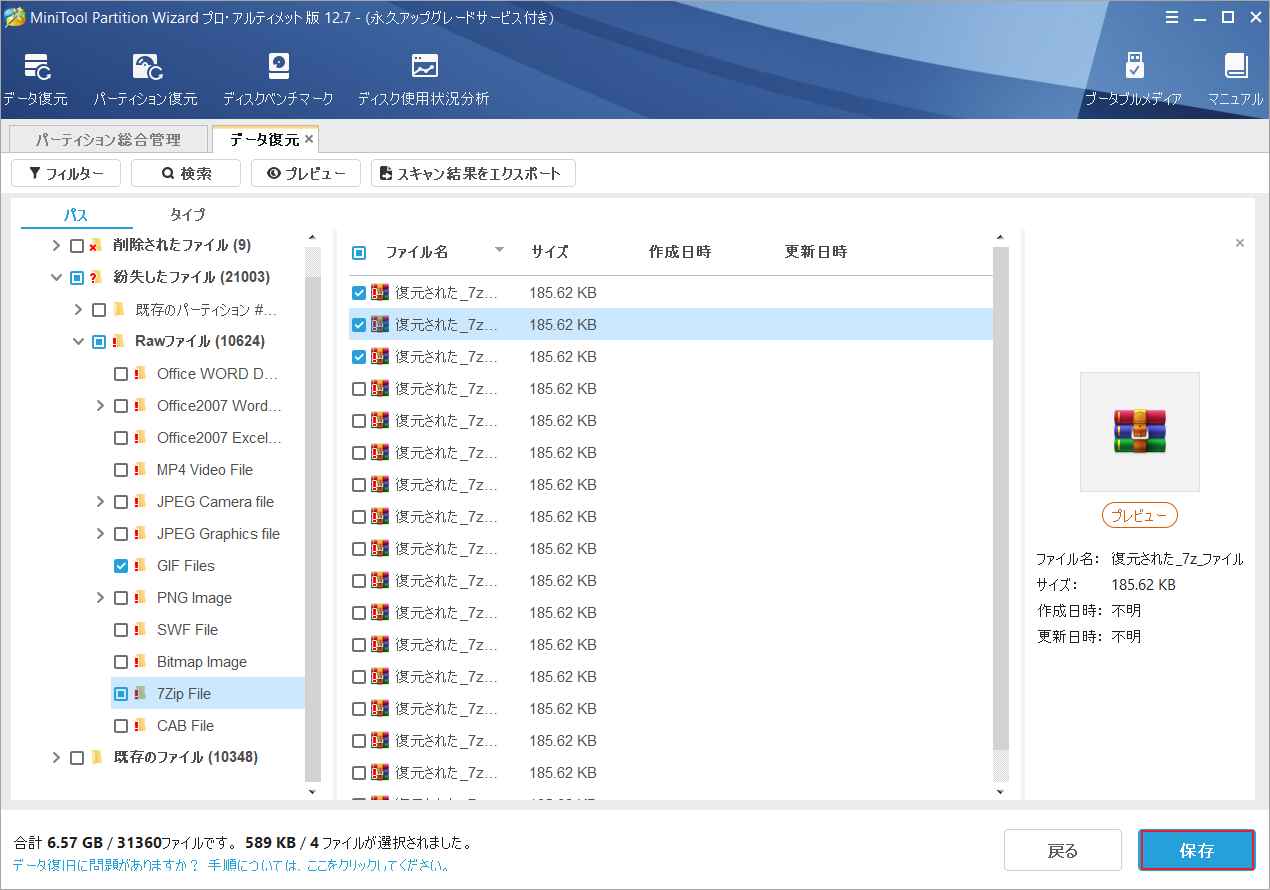Start ディスクベンチマーク (Disk Benchmark)
The width and height of the screenshot is (1270, 890).
pos(277,75)
